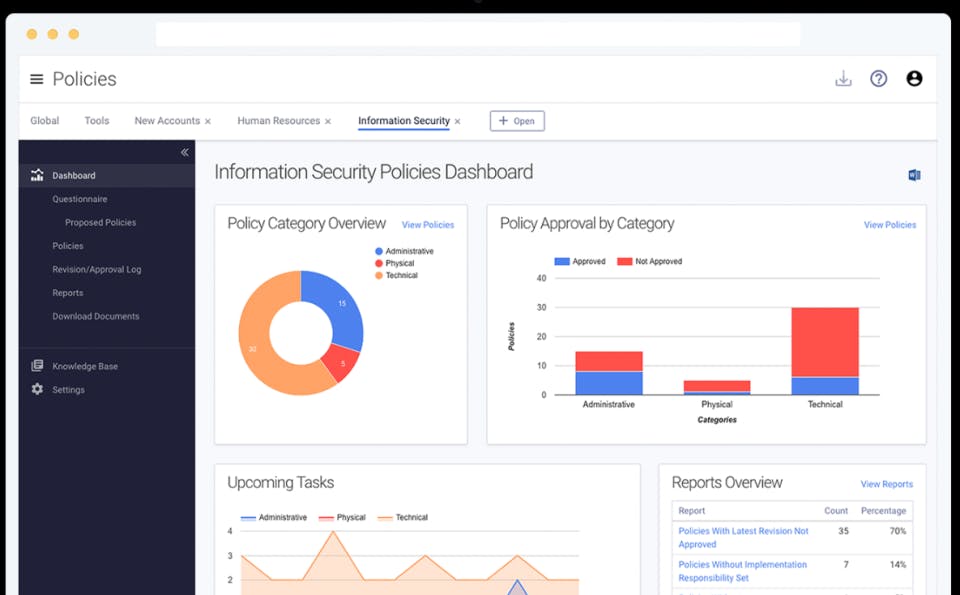Switch to the Global tab
Screen dimensions: 960x595
tap(45, 121)
